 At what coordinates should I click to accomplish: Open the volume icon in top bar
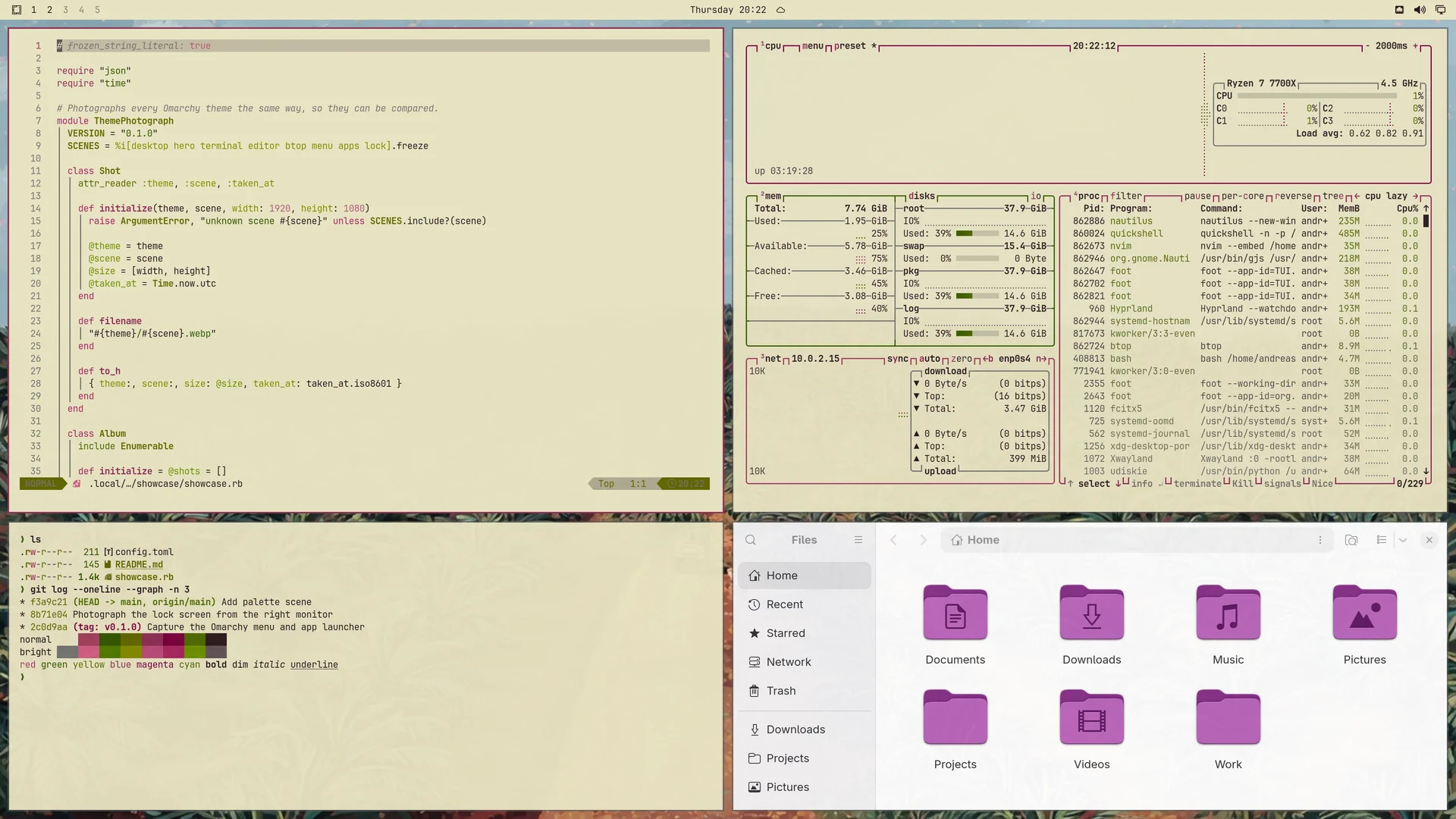(1420, 10)
